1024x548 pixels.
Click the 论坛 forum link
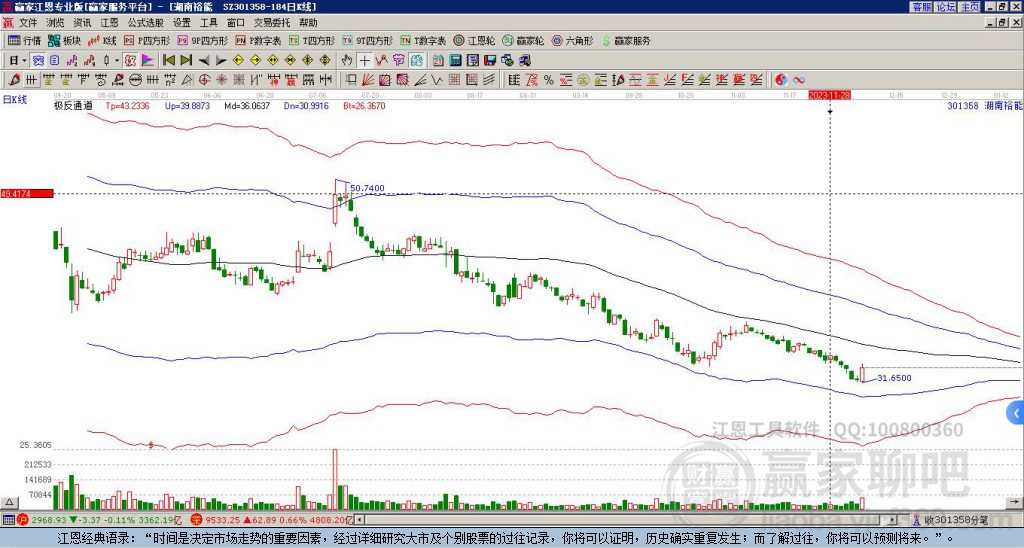click(946, 7)
